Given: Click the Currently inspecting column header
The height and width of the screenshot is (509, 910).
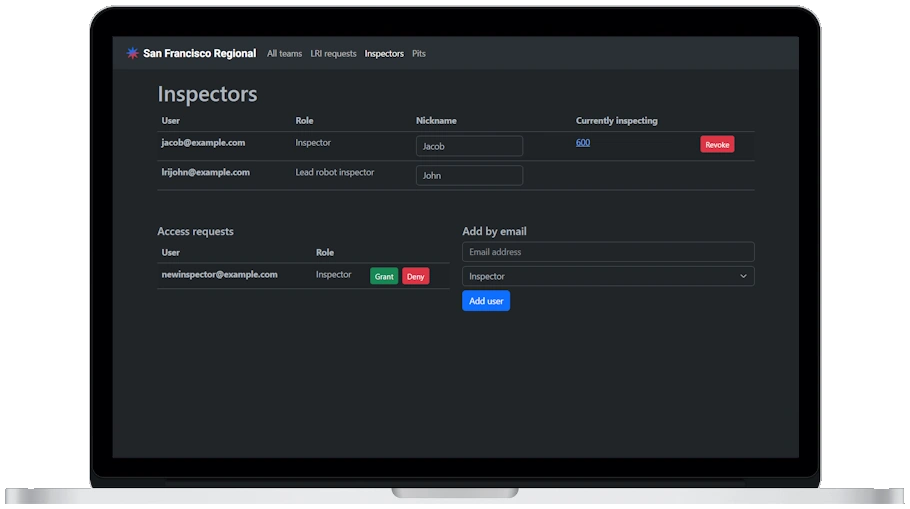Looking at the screenshot, I should pyautogui.click(x=616, y=121).
